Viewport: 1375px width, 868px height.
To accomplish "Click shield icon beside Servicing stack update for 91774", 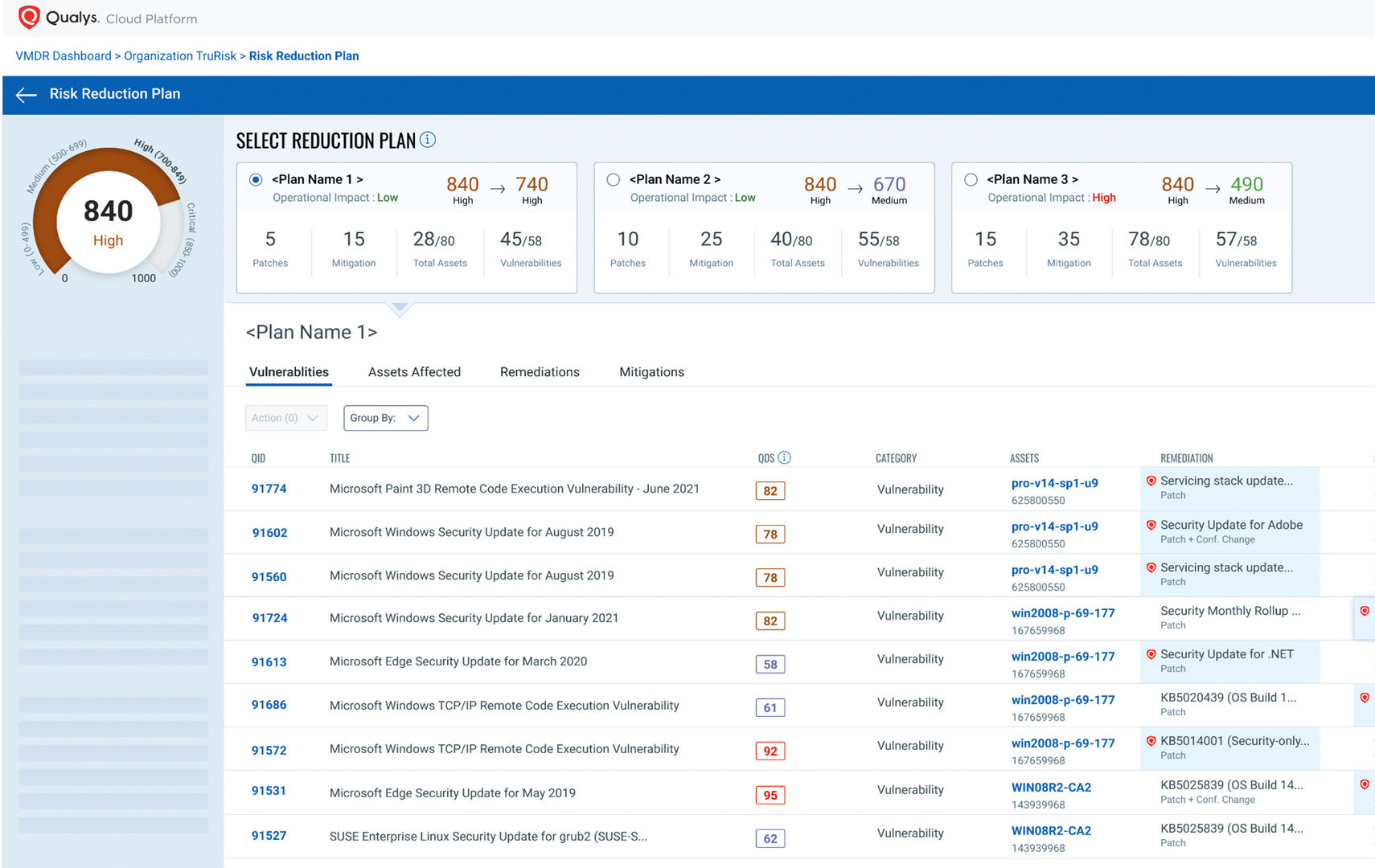I will pyautogui.click(x=1151, y=481).
